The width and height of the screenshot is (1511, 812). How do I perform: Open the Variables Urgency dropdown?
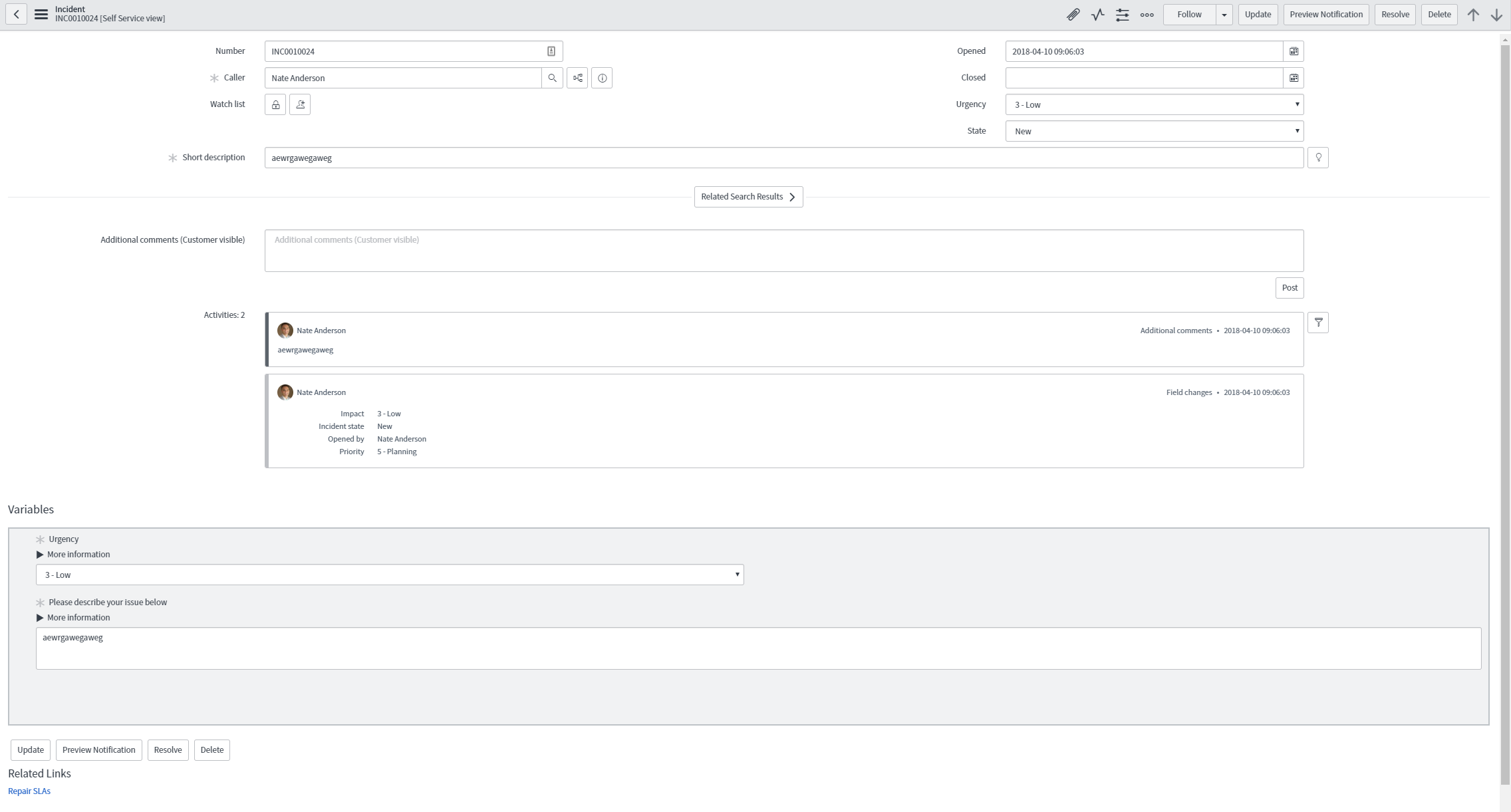point(390,575)
